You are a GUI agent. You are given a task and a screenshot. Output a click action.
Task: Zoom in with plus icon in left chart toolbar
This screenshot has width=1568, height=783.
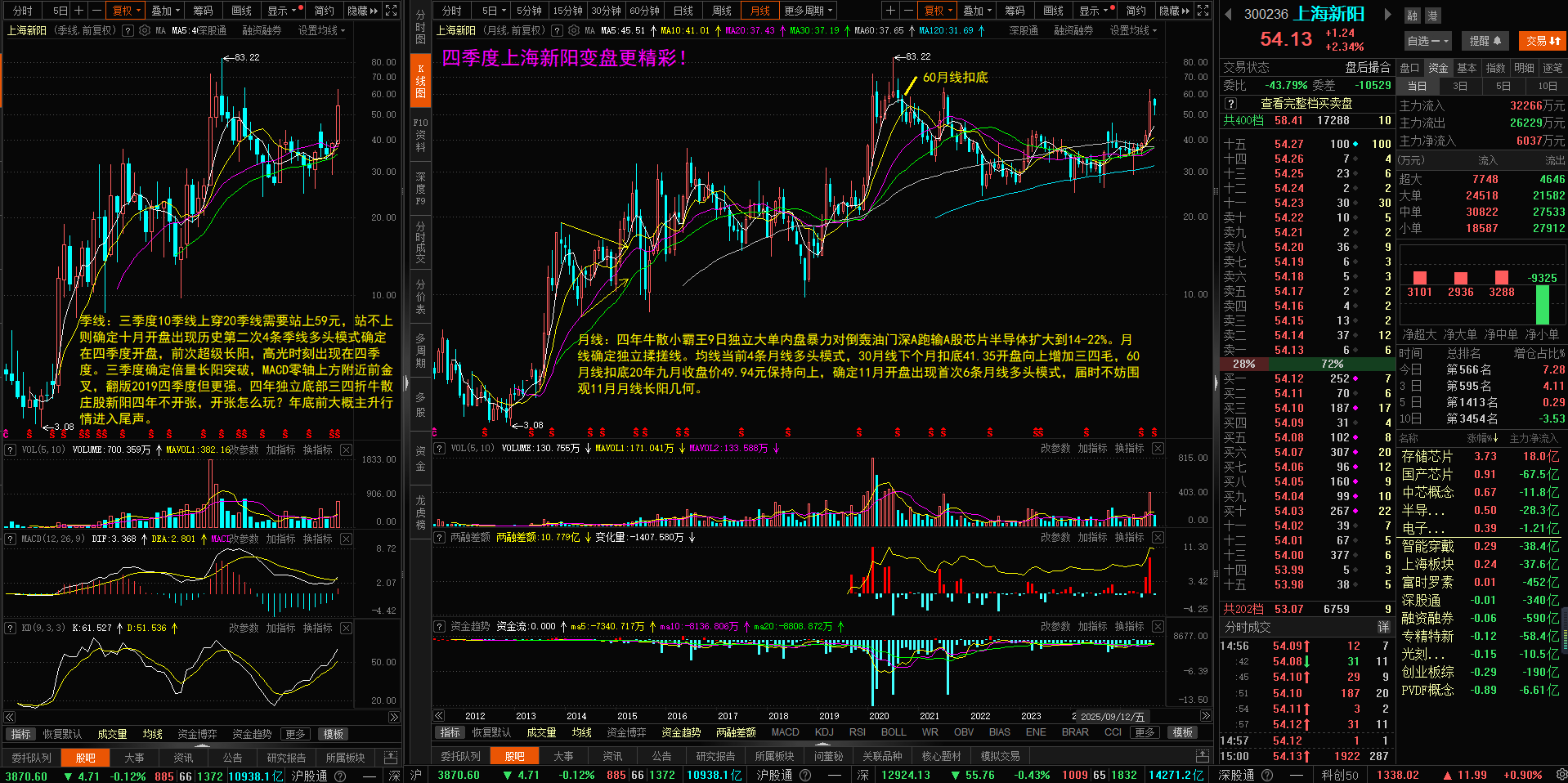point(79,11)
